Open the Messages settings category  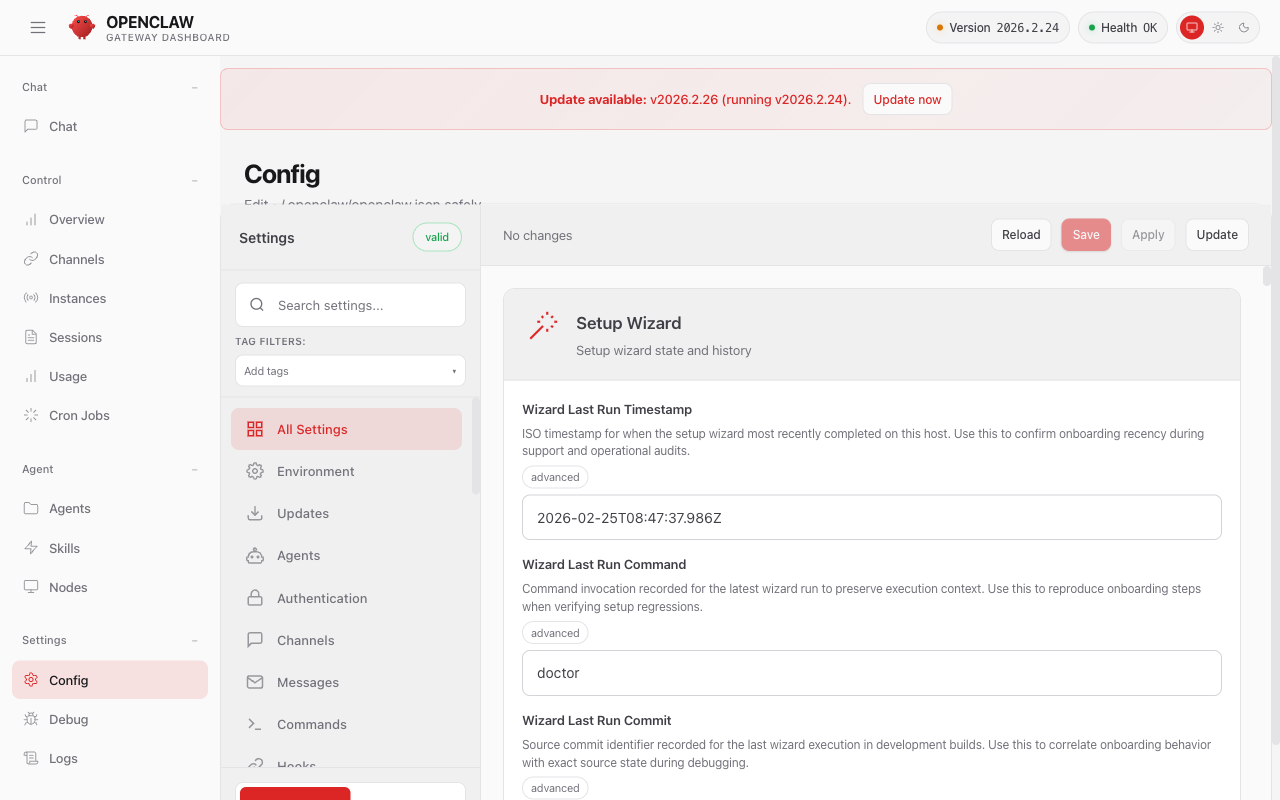coord(306,682)
